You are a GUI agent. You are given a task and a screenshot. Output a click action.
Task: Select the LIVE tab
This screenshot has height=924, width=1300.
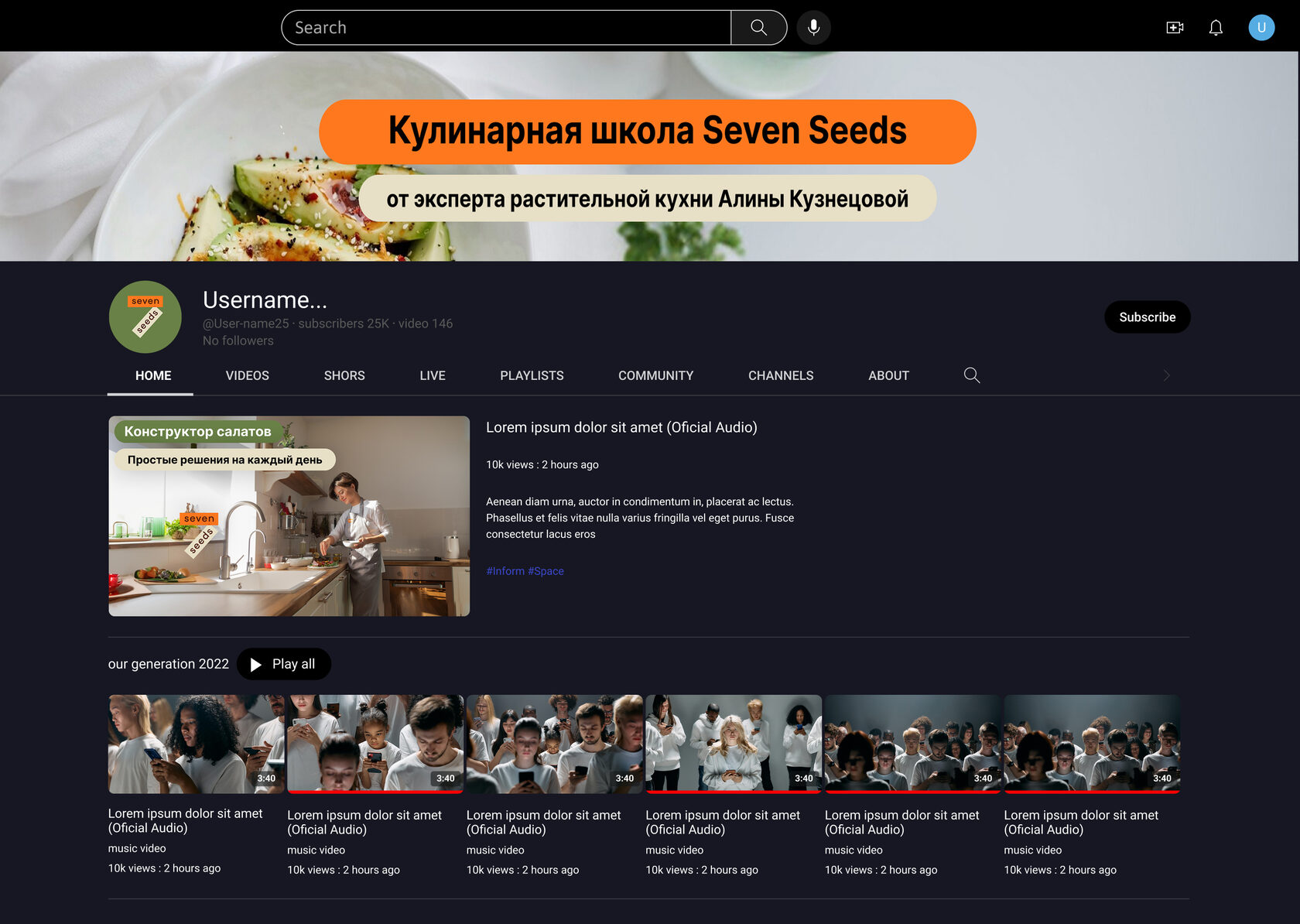(x=433, y=375)
